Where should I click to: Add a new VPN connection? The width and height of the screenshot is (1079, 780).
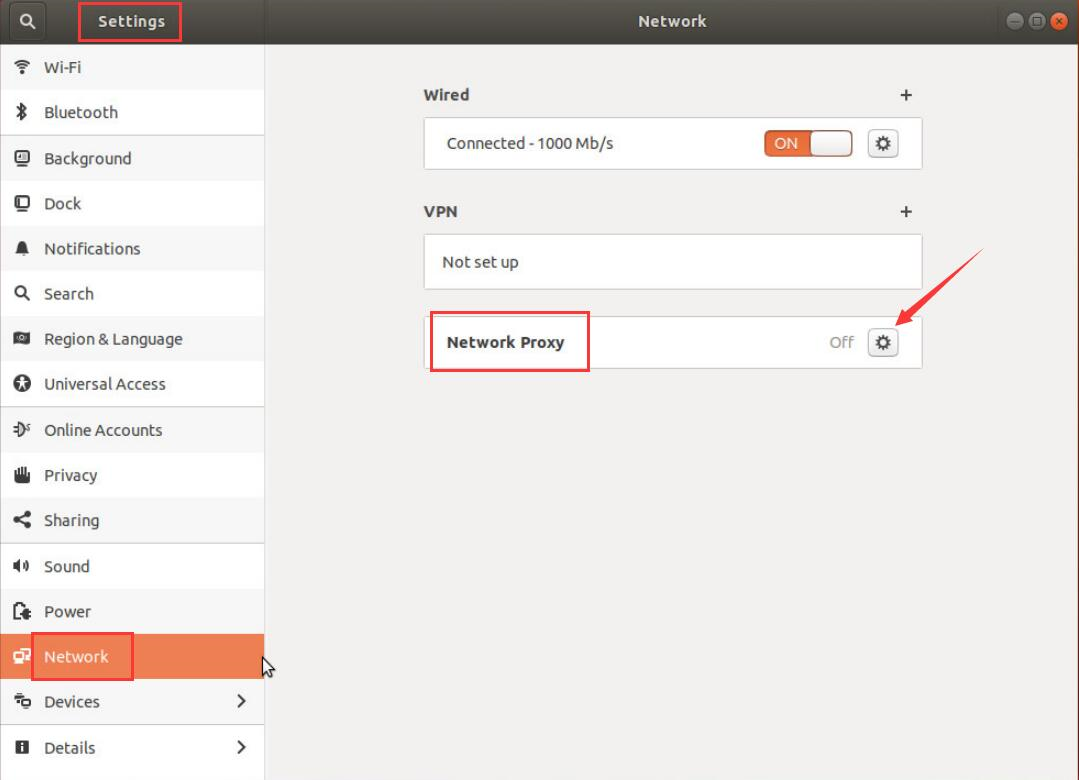coord(906,212)
